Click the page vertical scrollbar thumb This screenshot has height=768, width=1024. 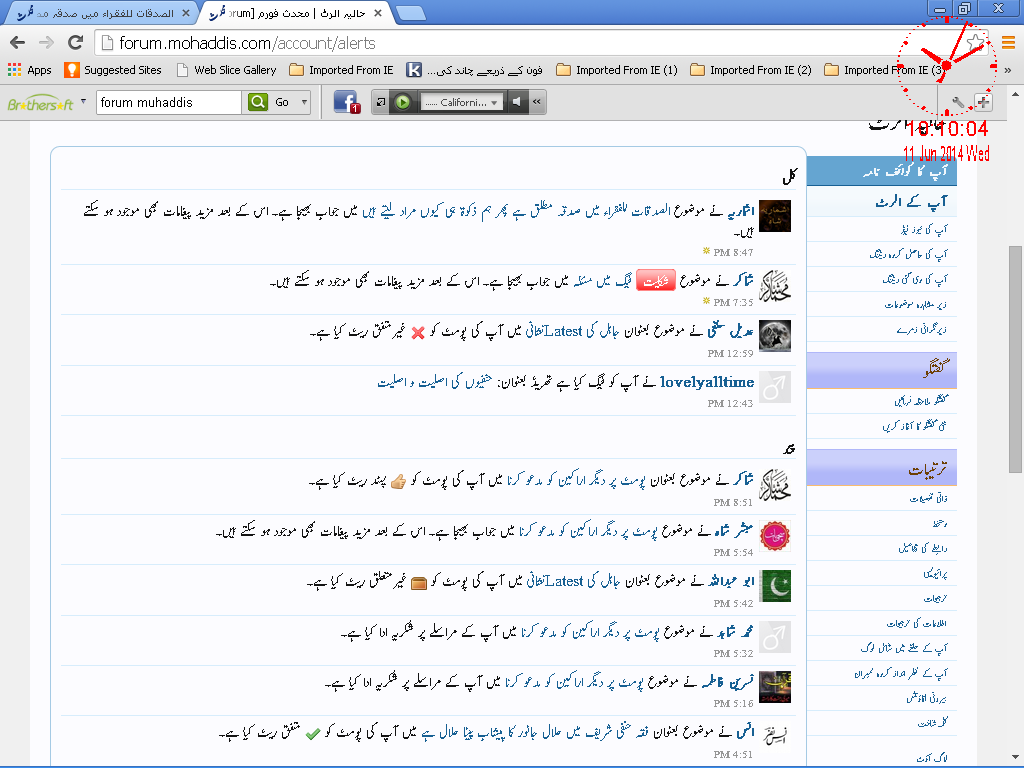tap(1015, 359)
